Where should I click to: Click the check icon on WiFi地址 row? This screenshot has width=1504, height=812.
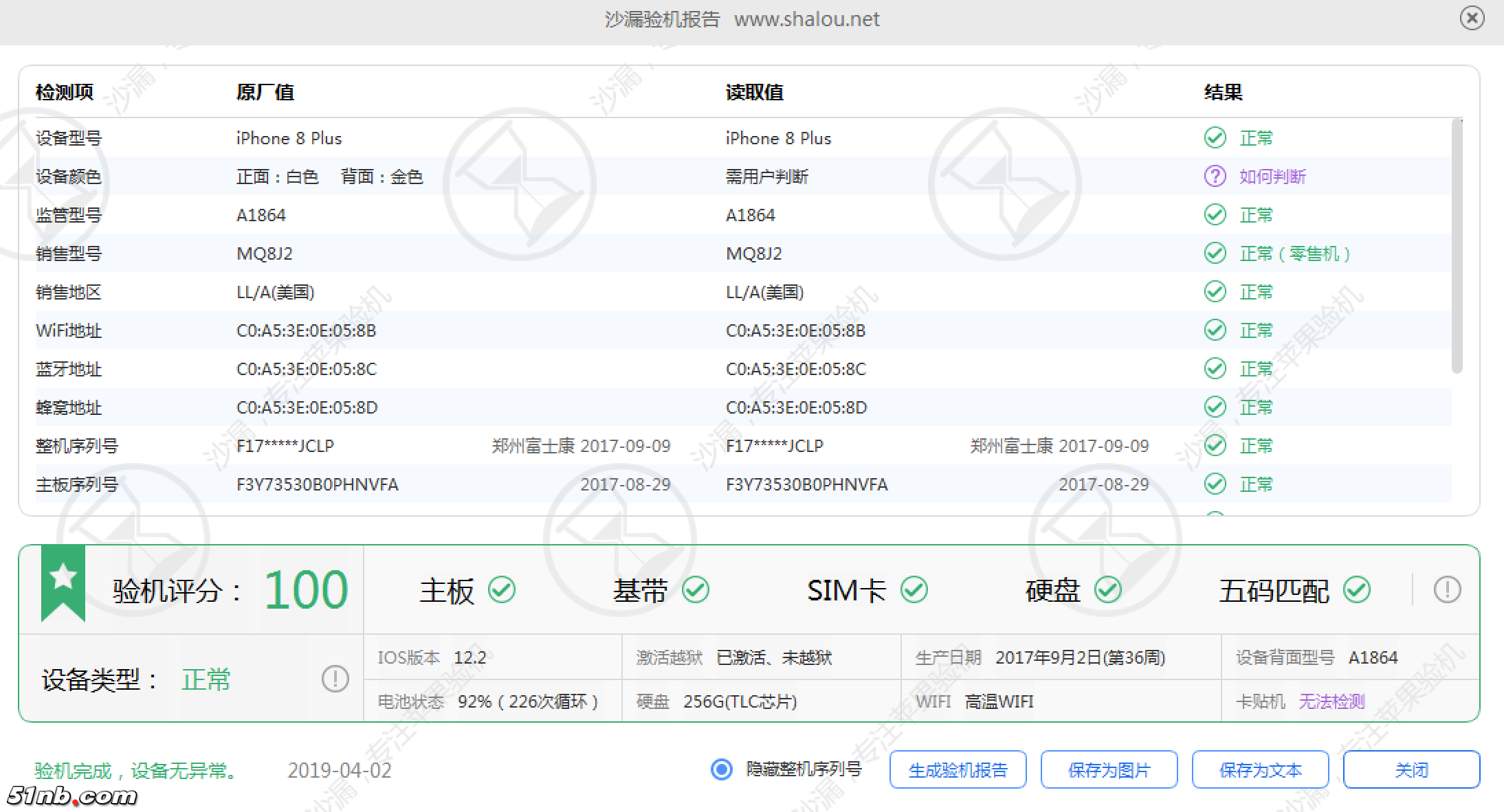tap(1215, 330)
